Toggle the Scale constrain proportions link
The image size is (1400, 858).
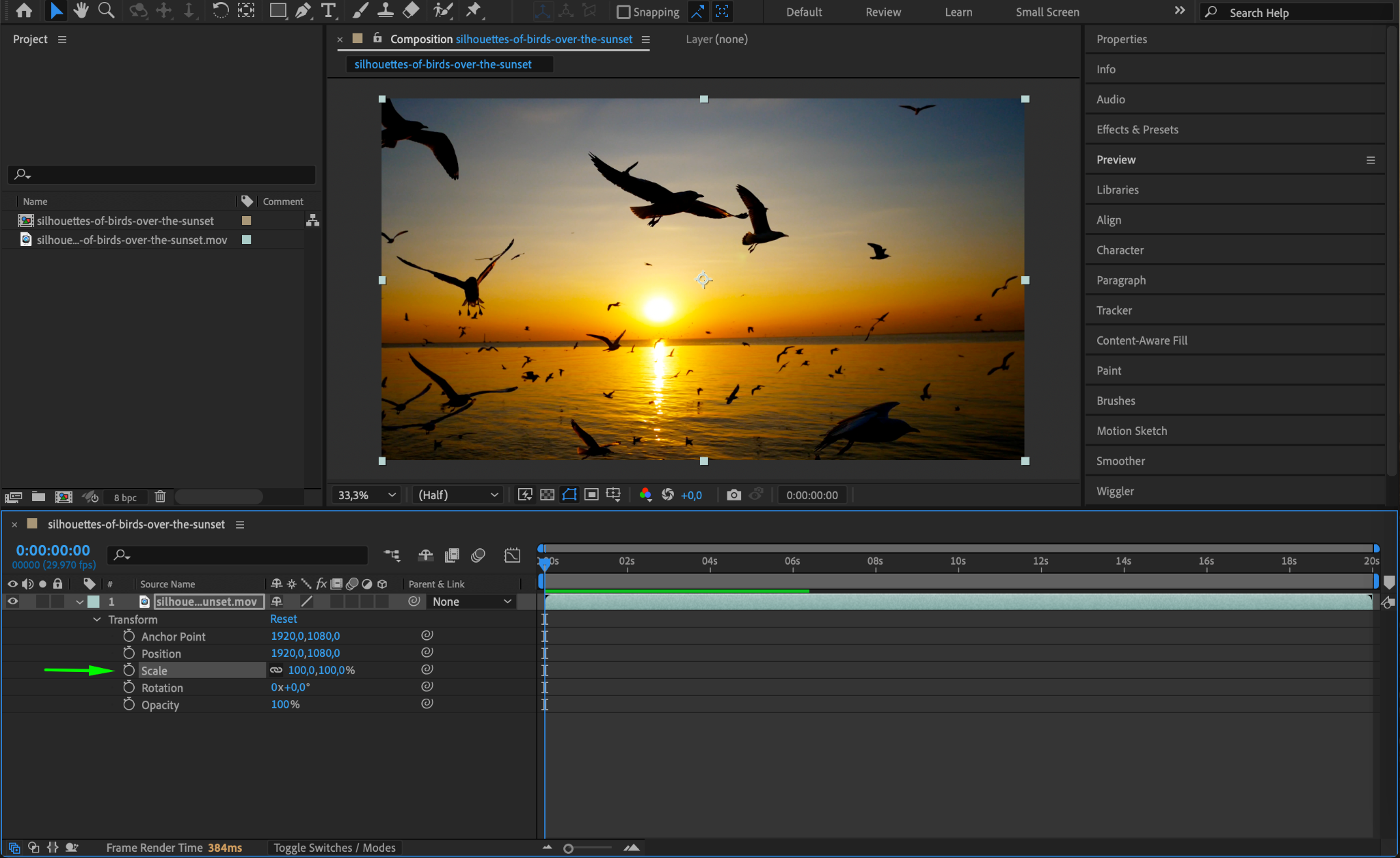pyautogui.click(x=276, y=670)
